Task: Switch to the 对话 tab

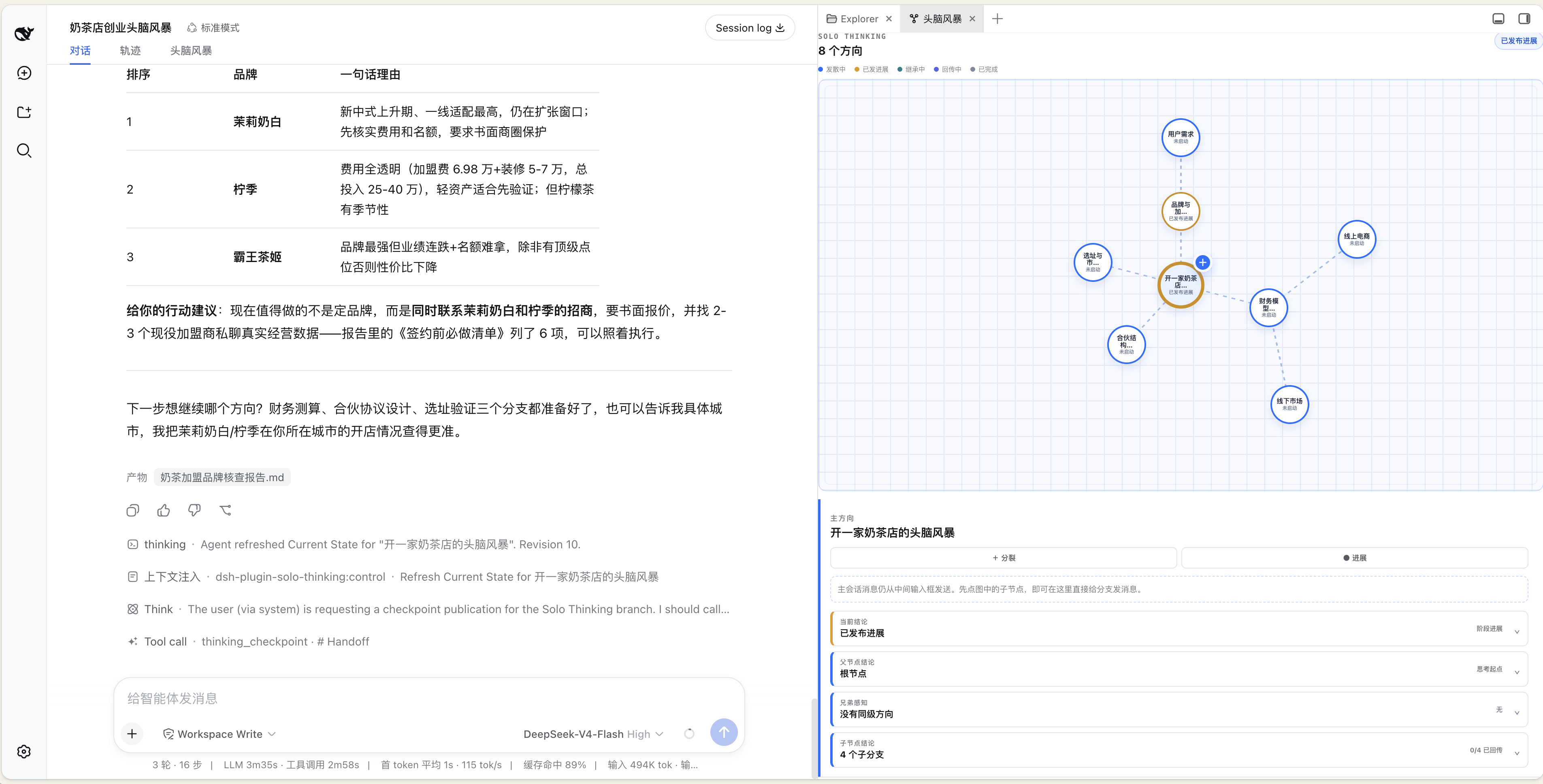Action: (x=80, y=51)
